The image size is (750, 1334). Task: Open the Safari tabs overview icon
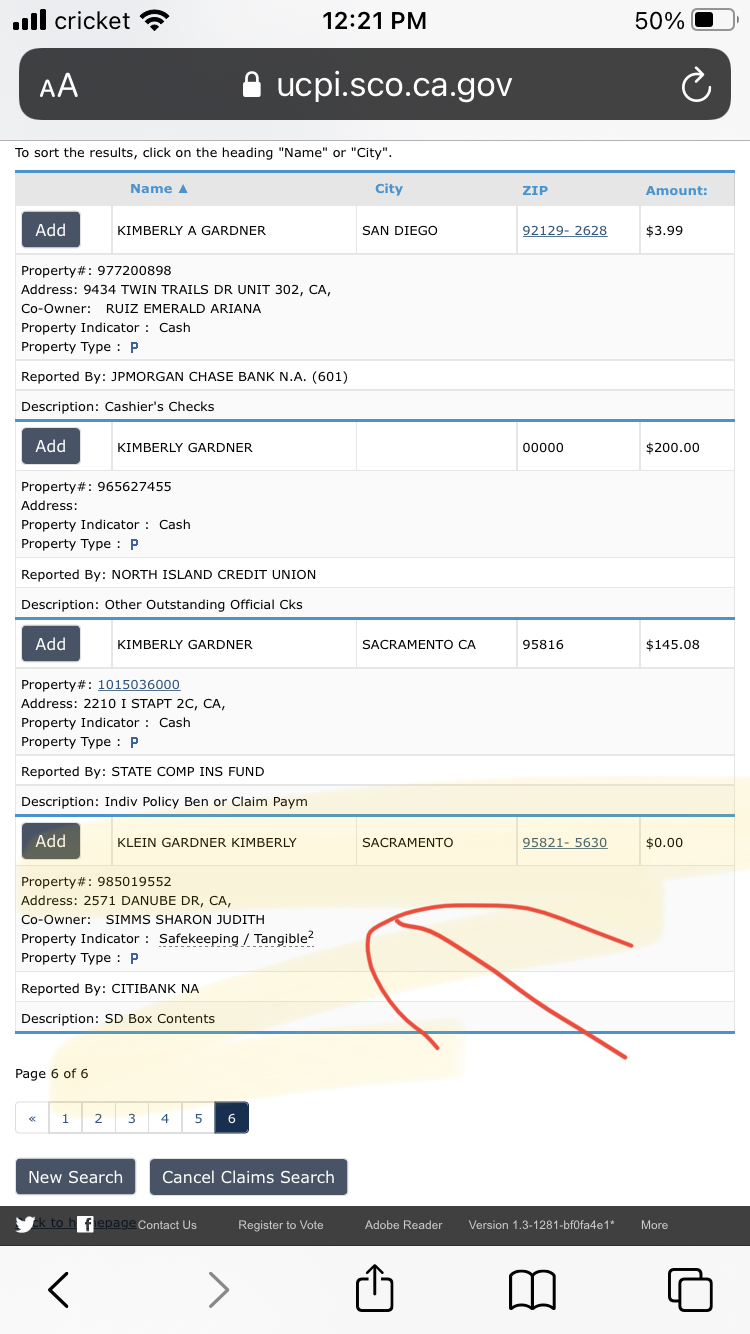(x=690, y=1289)
